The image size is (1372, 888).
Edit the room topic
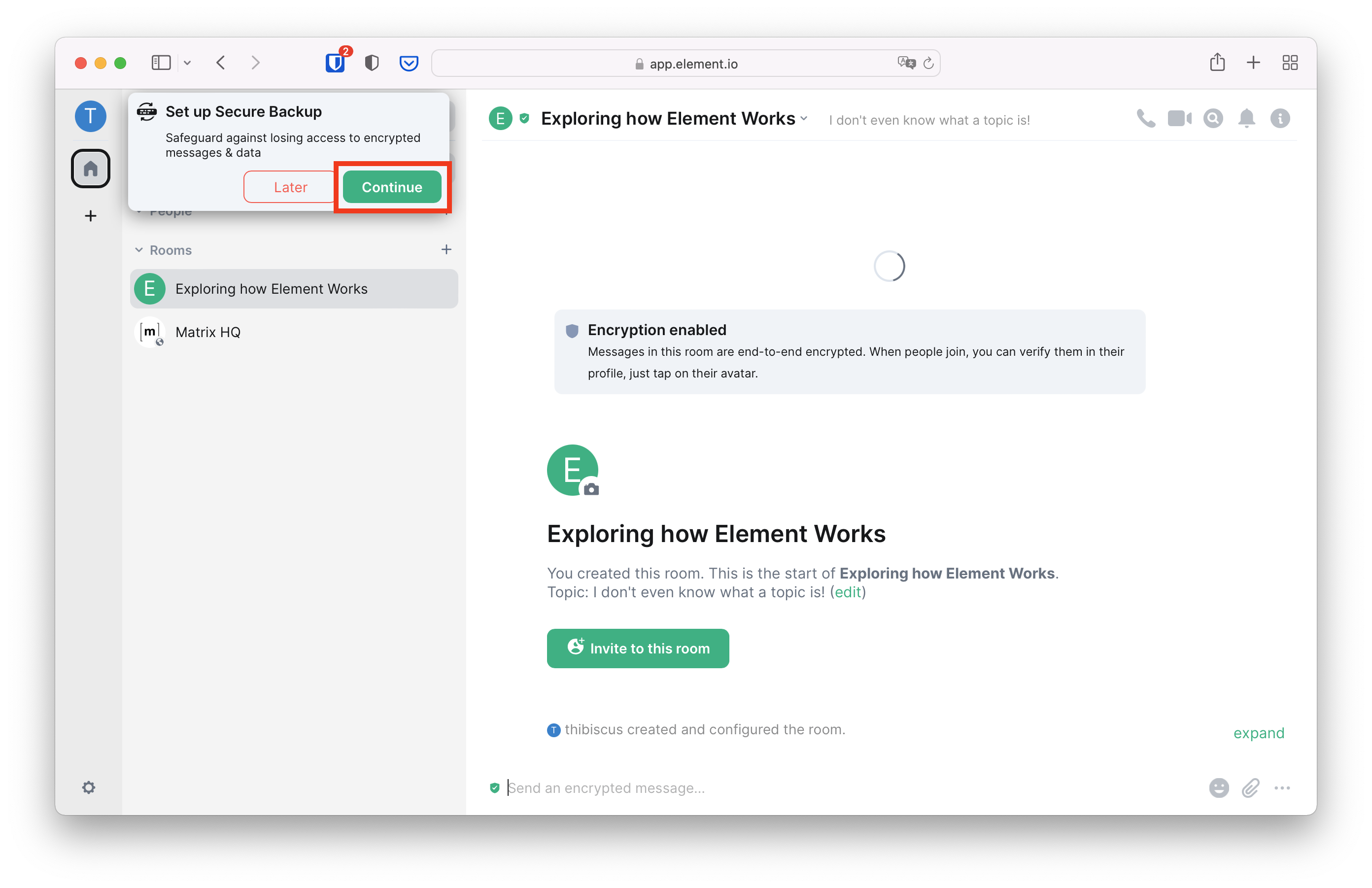coord(852,591)
